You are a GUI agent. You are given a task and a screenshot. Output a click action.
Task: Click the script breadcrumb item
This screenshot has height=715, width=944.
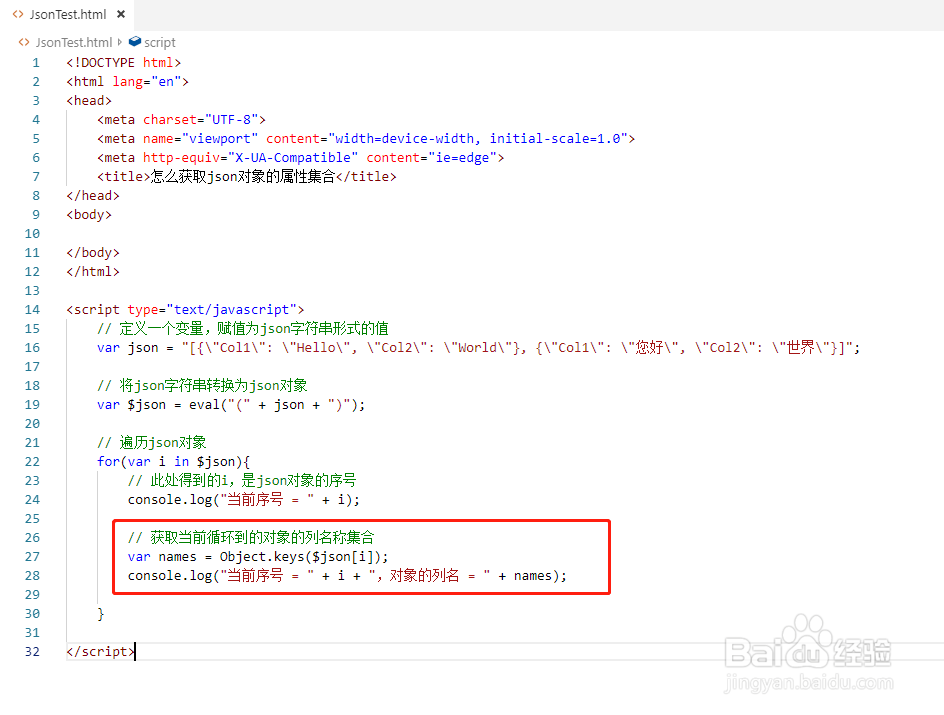click(160, 43)
